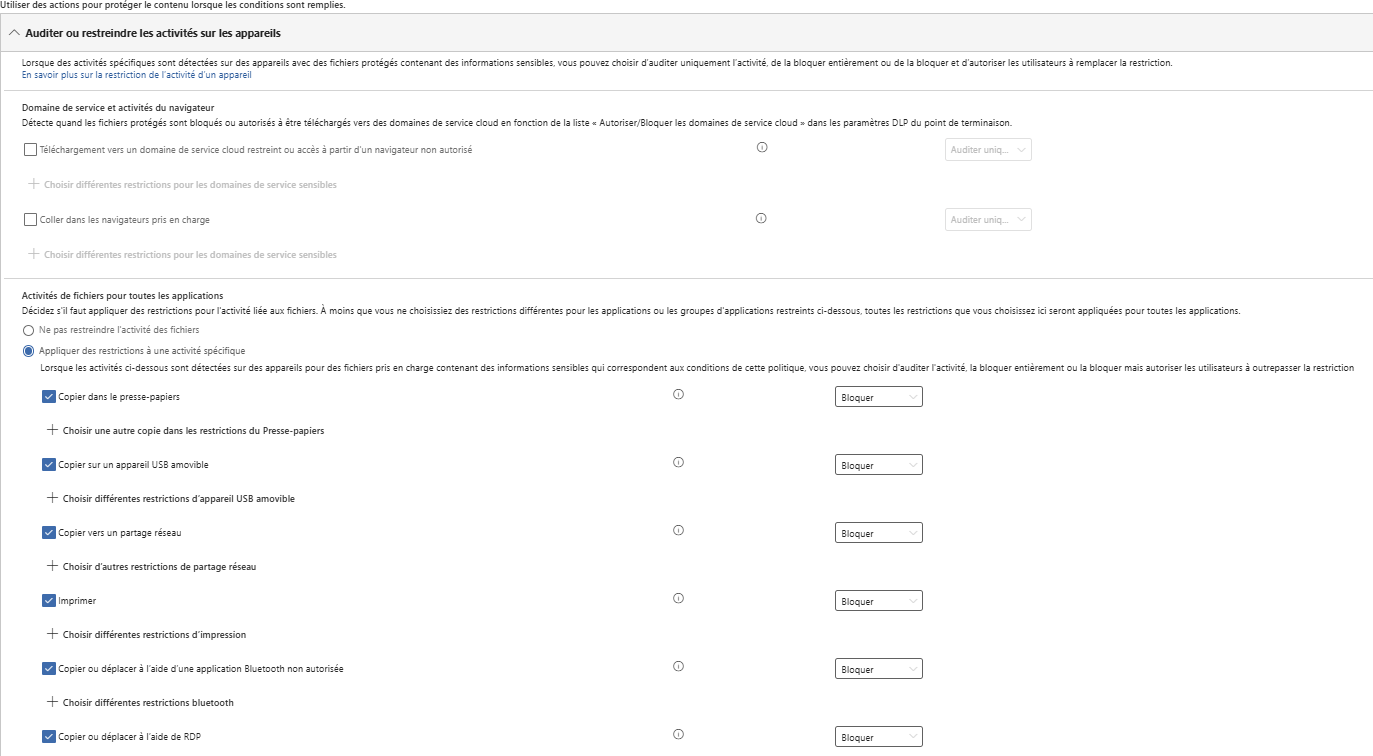The width and height of the screenshot is (1373, 756).
Task: Uncheck the Imprimer checkbox
Action: pos(49,601)
